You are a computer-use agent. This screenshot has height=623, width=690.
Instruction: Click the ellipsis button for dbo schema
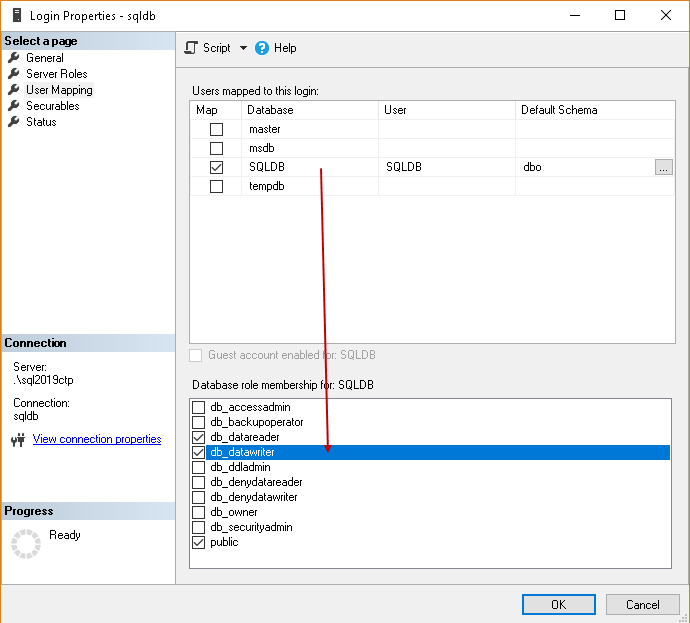click(x=664, y=167)
